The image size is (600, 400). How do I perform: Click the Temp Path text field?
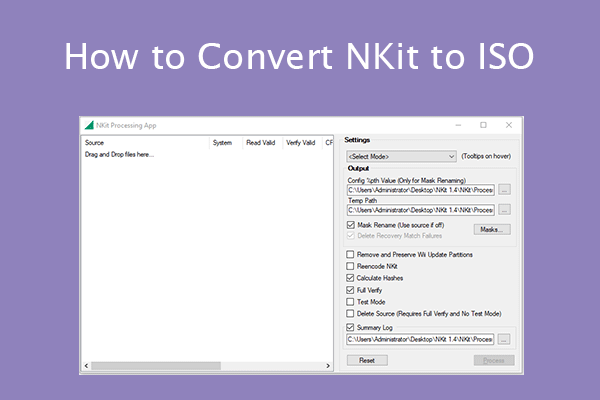pos(421,210)
